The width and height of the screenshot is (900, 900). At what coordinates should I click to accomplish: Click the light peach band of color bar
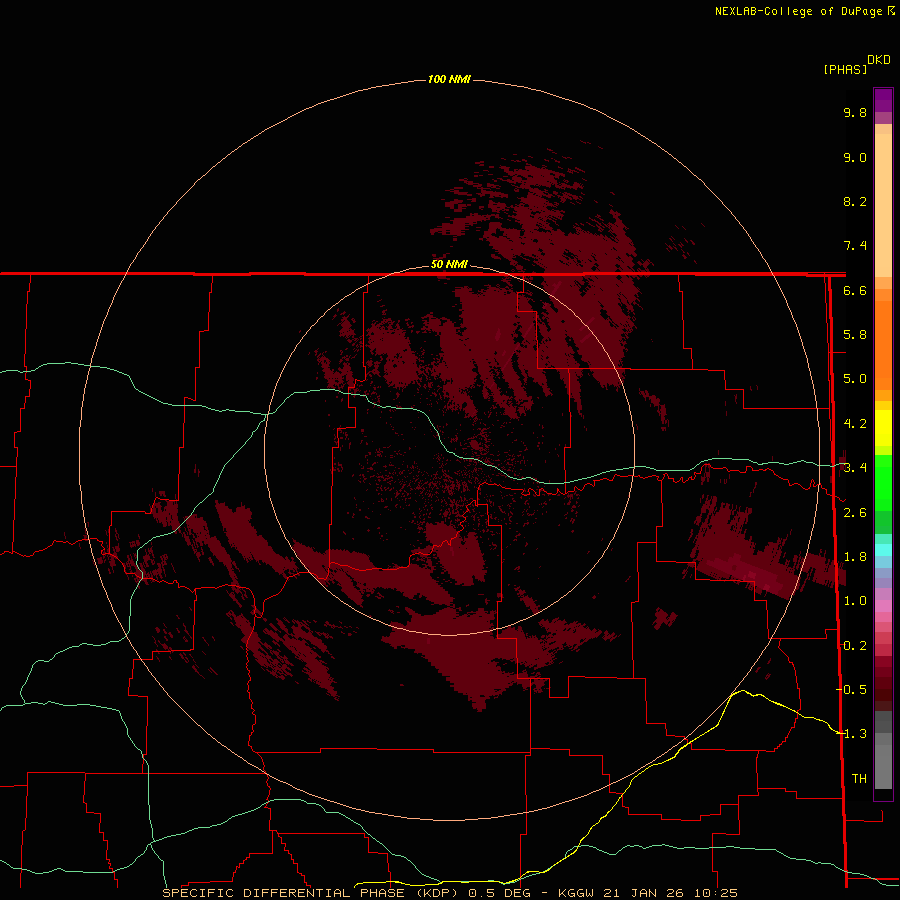pyautogui.click(x=883, y=205)
